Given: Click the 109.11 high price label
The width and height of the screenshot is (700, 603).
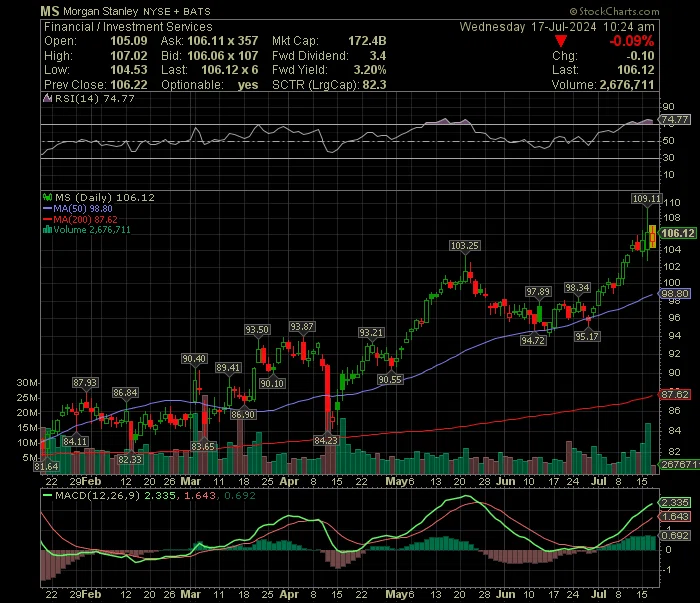Looking at the screenshot, I should point(646,199).
